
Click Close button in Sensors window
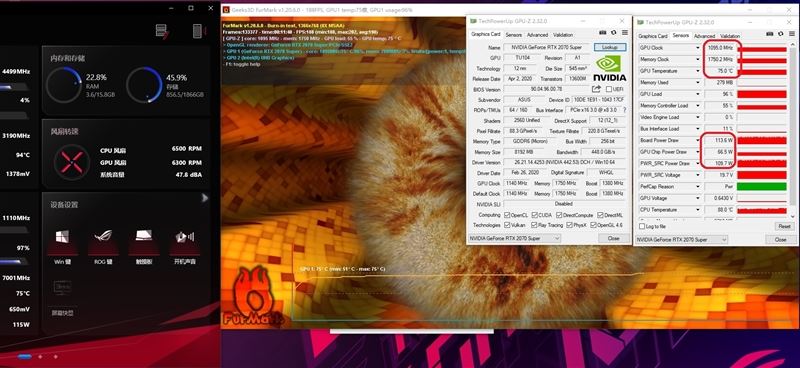[x=780, y=239]
